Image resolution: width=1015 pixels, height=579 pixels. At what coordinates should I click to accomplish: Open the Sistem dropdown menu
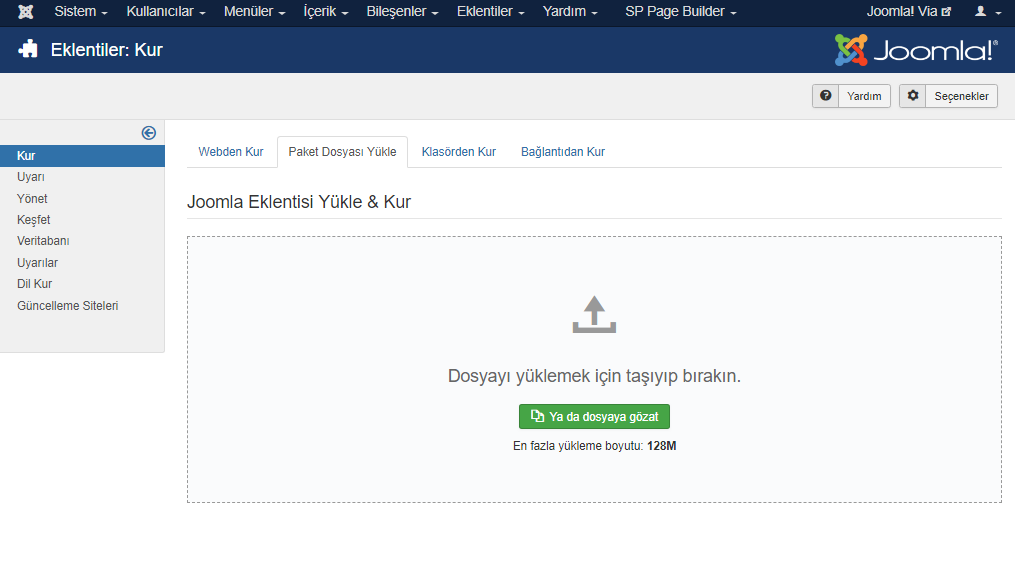[80, 12]
